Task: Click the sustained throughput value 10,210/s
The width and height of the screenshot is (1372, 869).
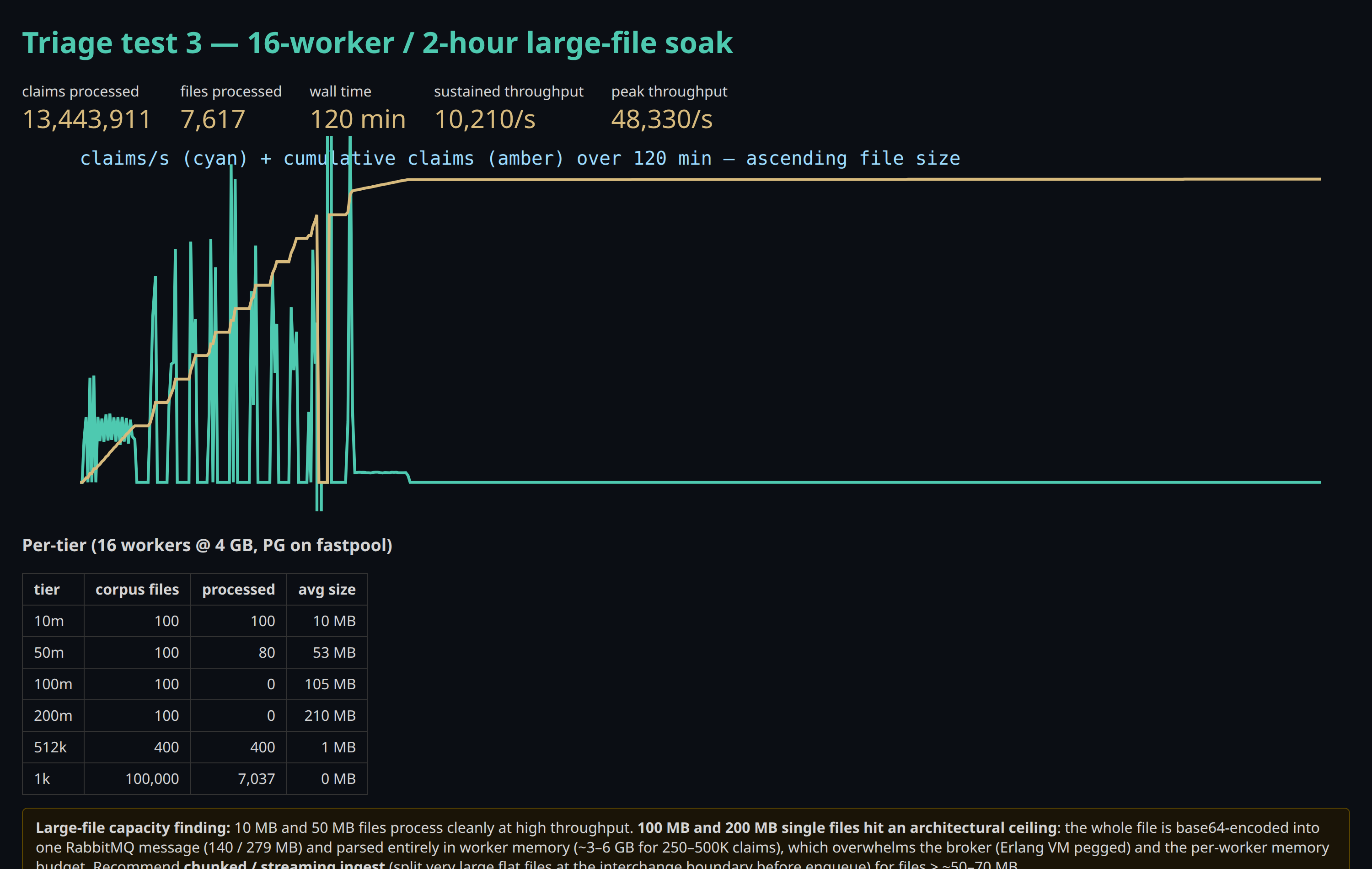Action: 485,119
